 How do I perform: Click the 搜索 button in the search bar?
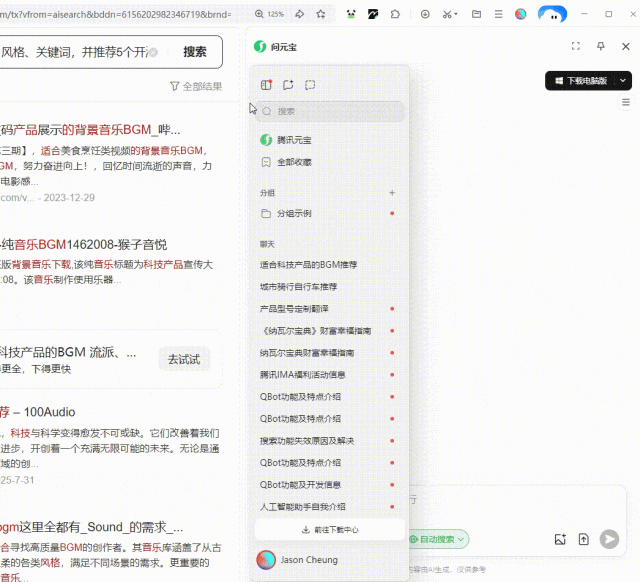[x=195, y=52]
